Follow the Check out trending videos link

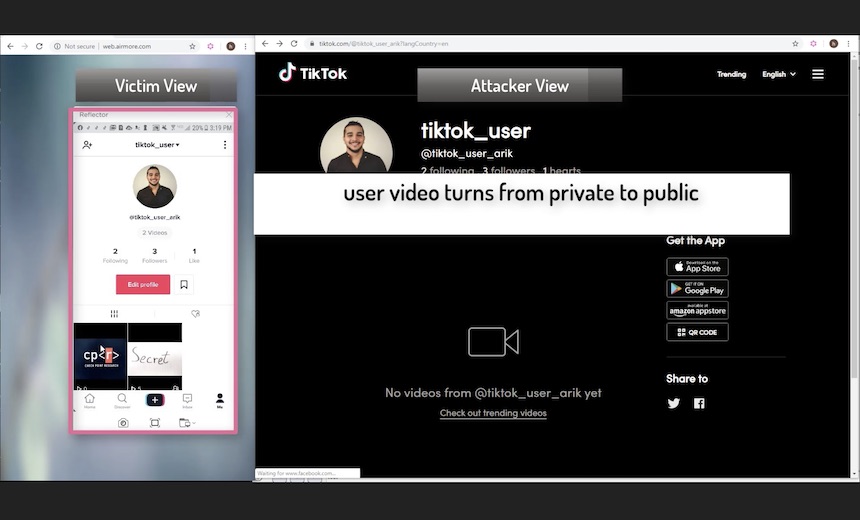pyautogui.click(x=493, y=413)
